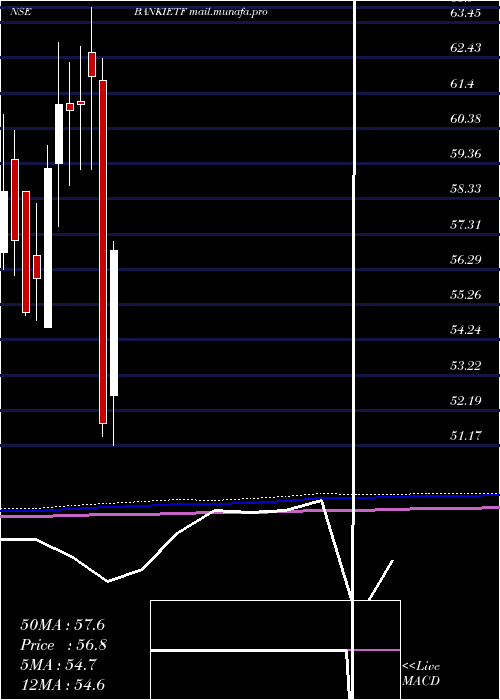
Task: Select the small red candle near 61.4 line
Action: tap(81, 103)
